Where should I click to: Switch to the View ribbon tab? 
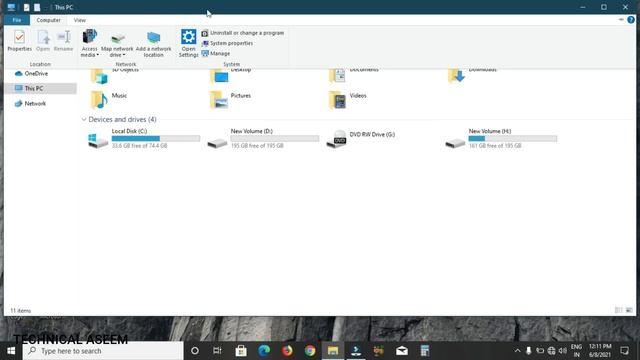click(x=80, y=20)
